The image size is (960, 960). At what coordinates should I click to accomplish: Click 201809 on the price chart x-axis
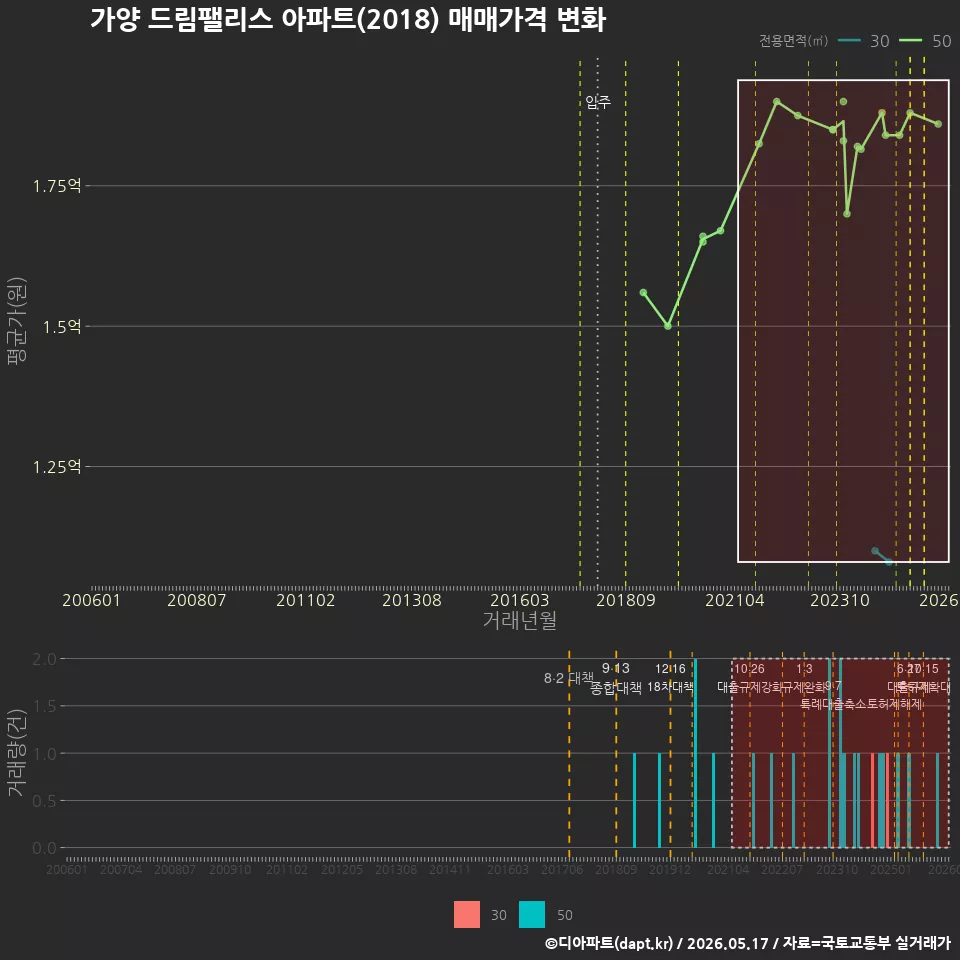point(626,600)
